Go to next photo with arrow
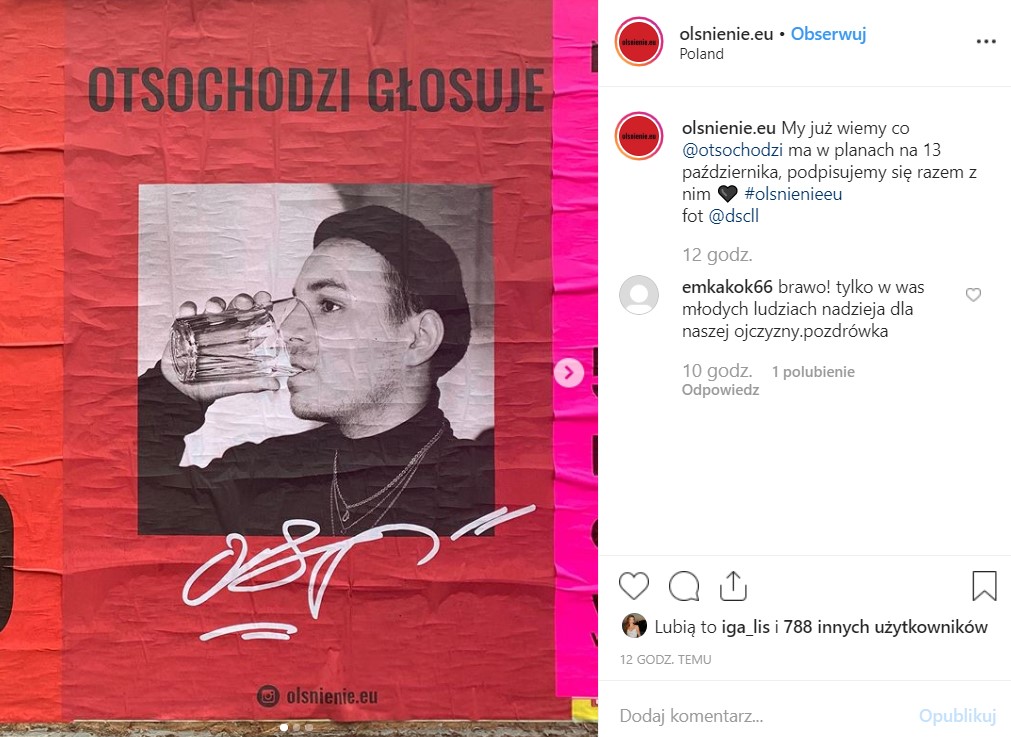This screenshot has height=737, width=1011. point(569,372)
